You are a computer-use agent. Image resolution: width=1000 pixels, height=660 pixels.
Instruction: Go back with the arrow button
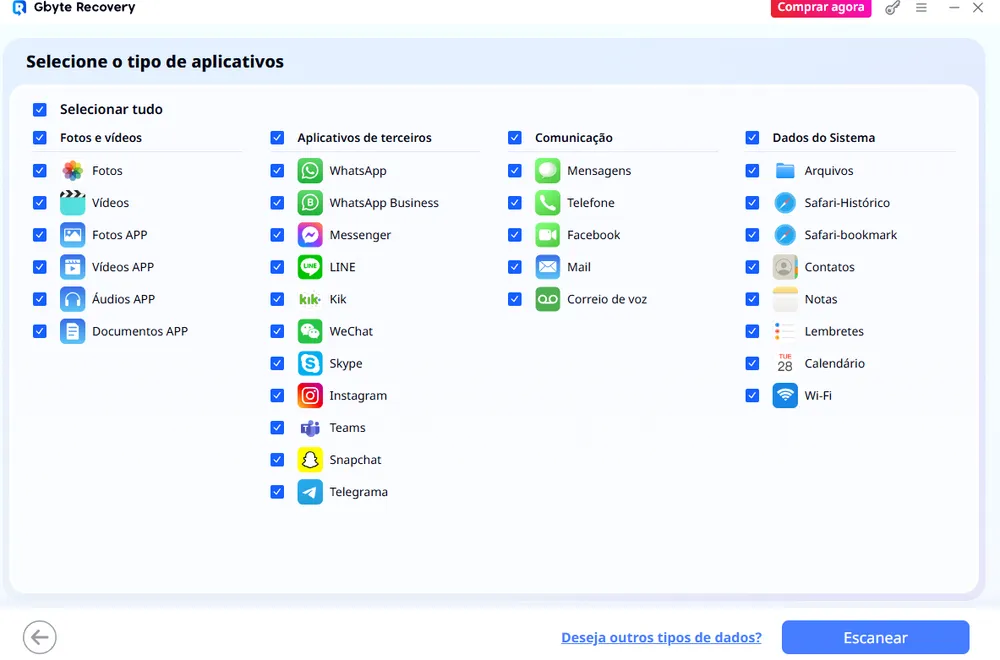click(x=40, y=637)
